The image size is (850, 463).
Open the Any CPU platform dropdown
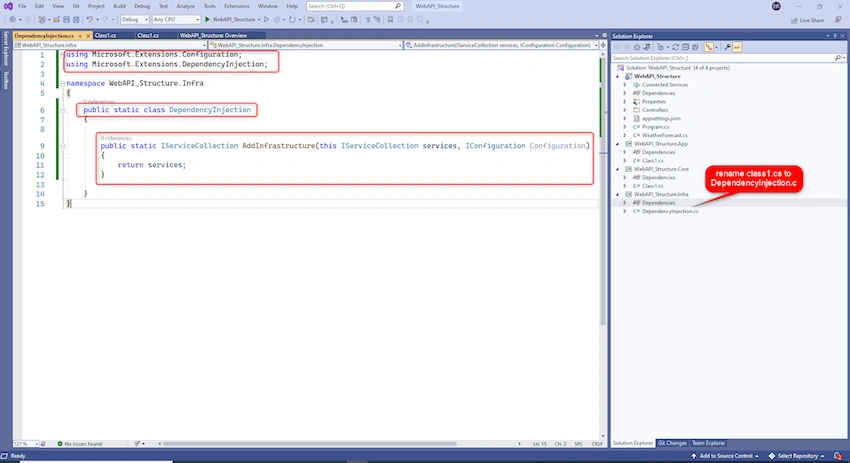[x=176, y=20]
